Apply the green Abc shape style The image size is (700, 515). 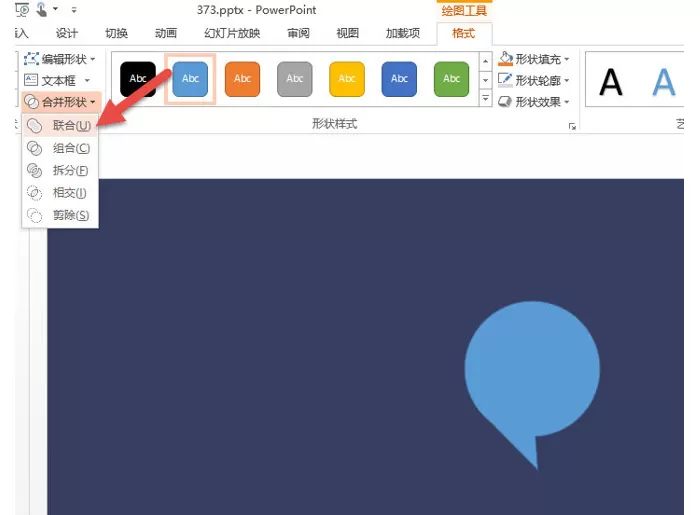tap(451, 79)
